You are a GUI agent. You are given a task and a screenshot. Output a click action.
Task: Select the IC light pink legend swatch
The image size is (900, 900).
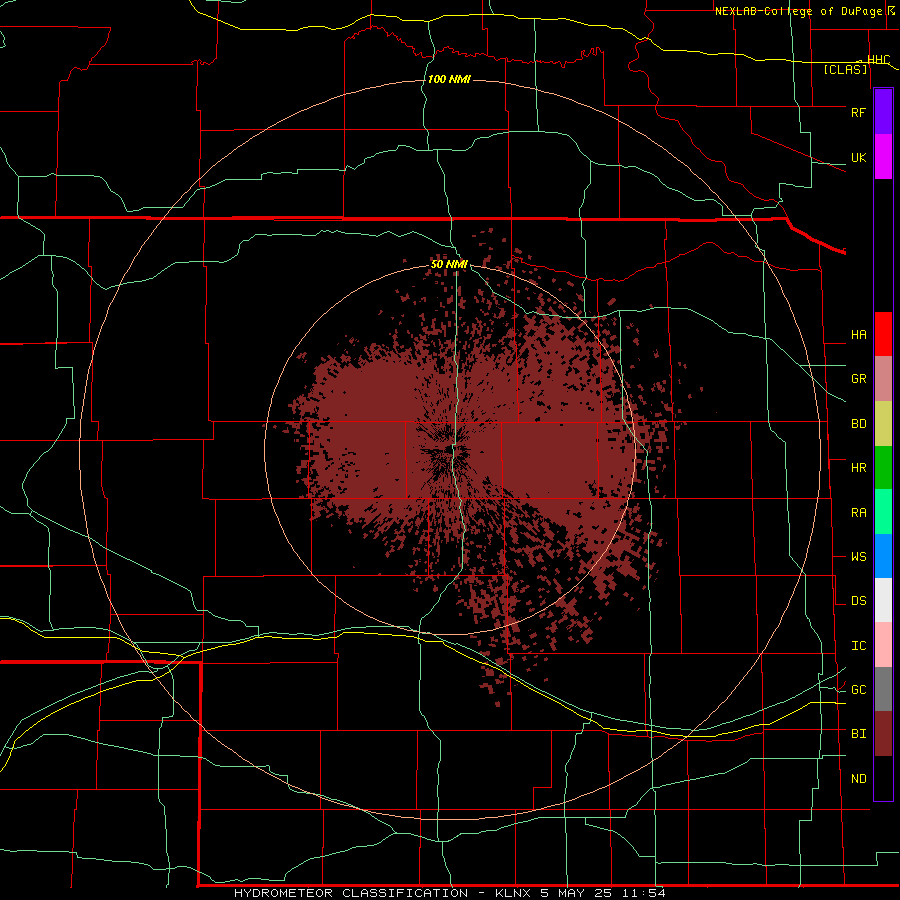(x=883, y=645)
